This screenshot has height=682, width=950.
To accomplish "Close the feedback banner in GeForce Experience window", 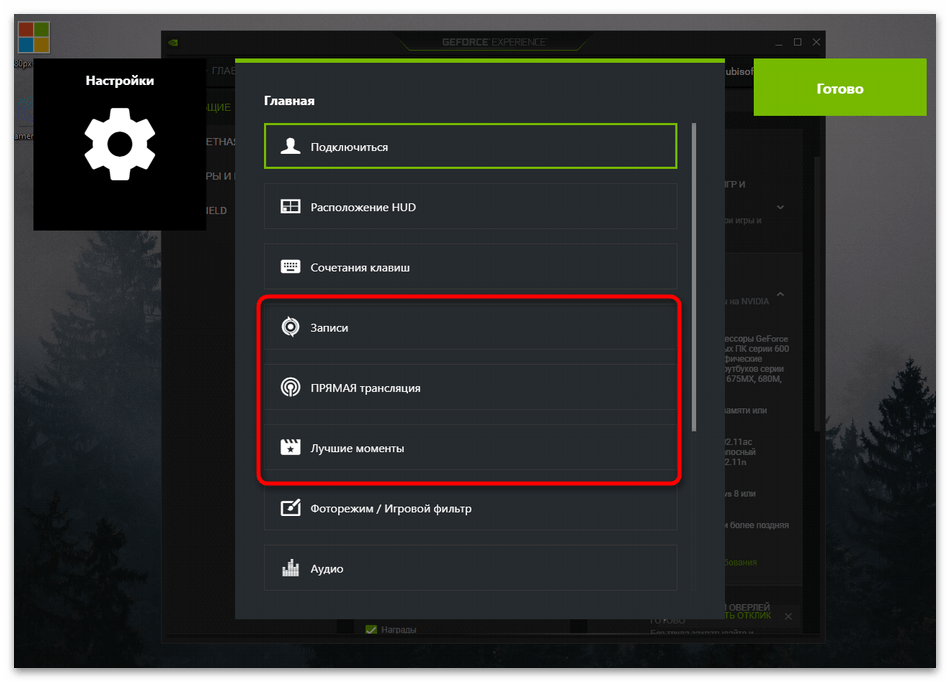I will point(788,617).
